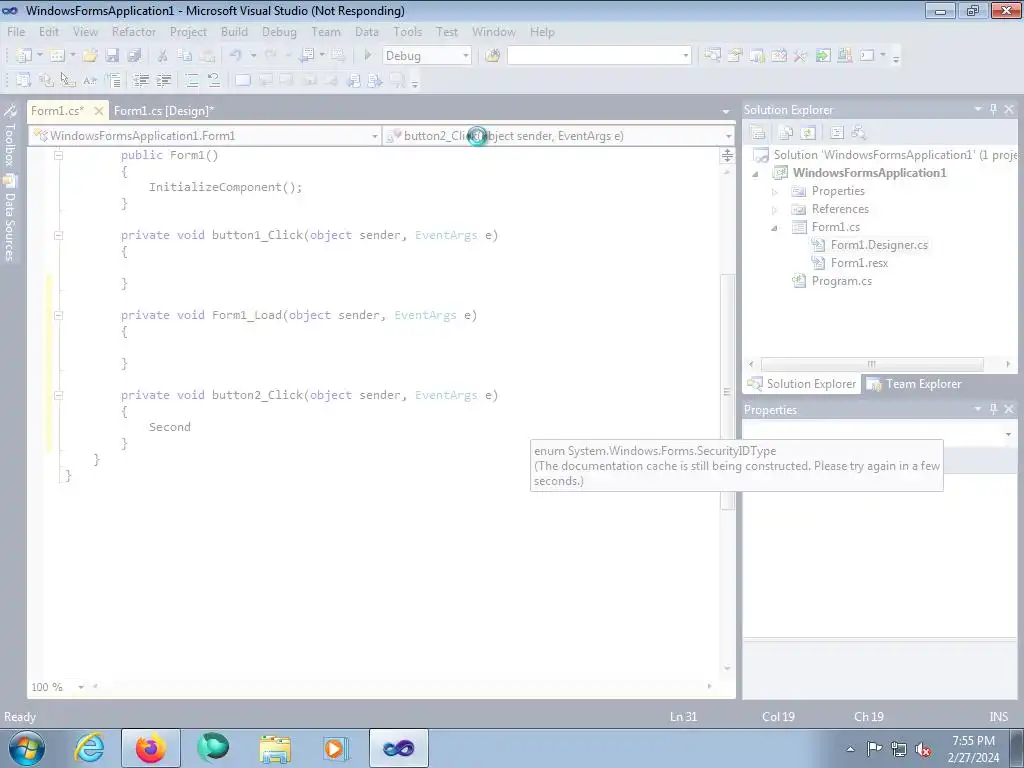Click the Copy icon in the toolbar
This screenshot has width=1024, height=768.
(185, 56)
